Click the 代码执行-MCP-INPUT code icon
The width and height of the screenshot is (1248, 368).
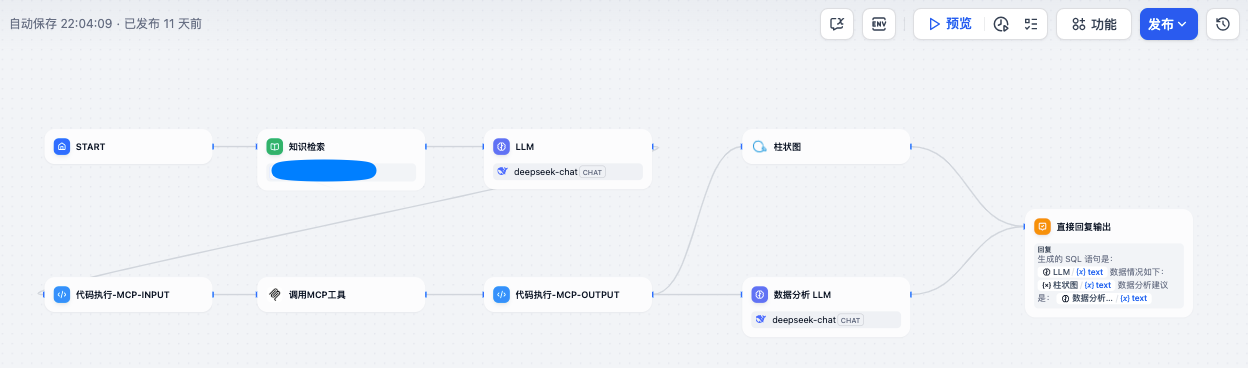(62, 294)
